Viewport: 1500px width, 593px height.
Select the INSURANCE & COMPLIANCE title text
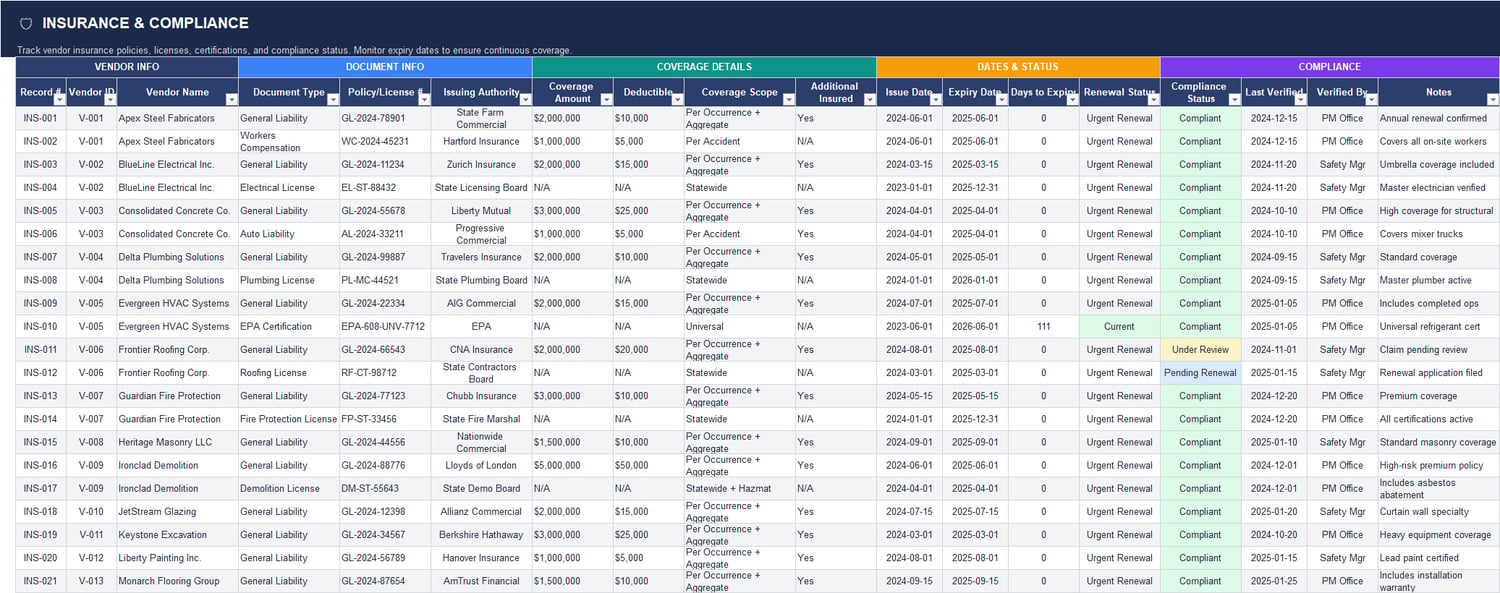pos(145,23)
